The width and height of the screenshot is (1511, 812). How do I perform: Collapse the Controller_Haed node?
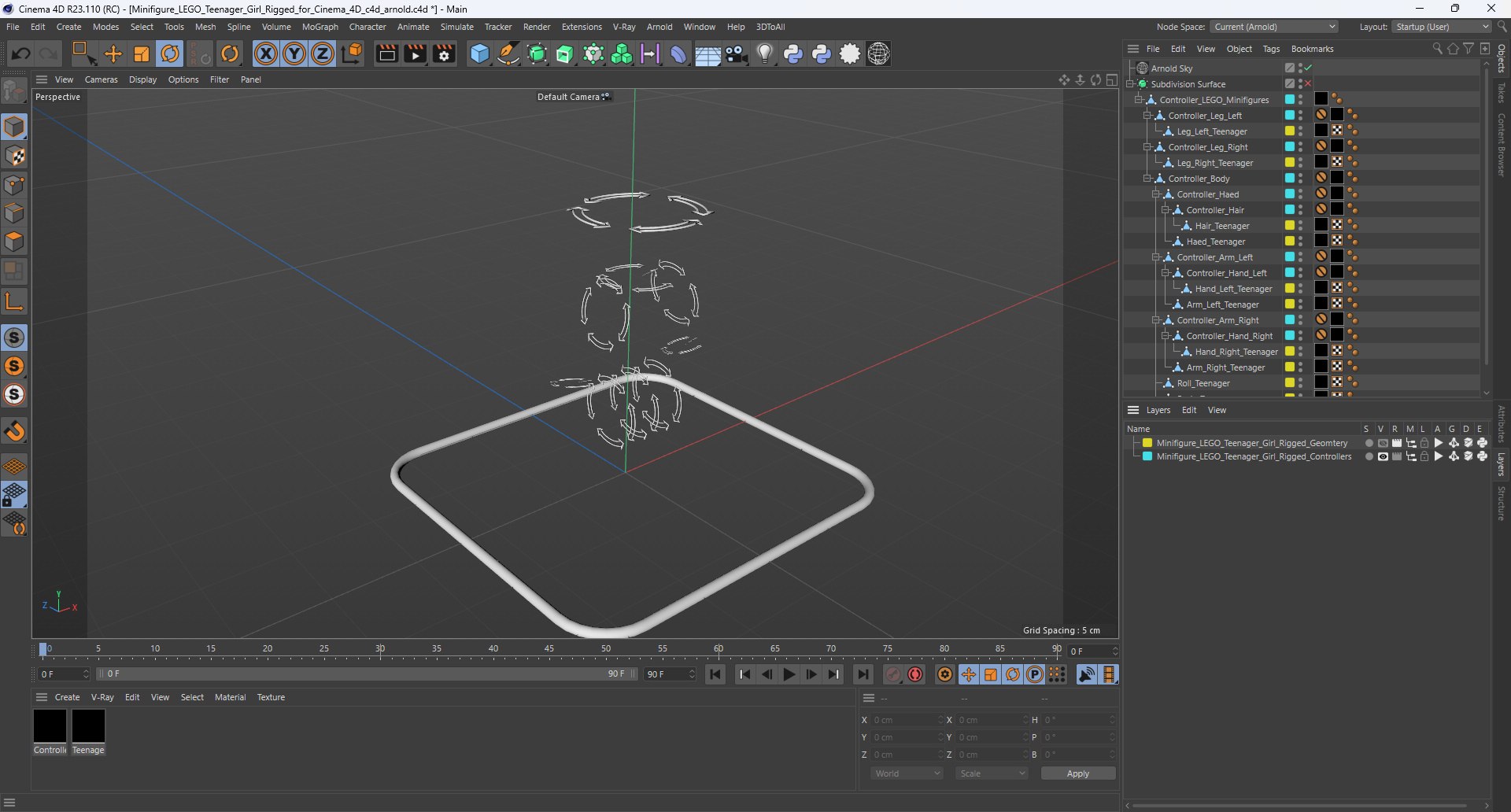click(x=1155, y=194)
